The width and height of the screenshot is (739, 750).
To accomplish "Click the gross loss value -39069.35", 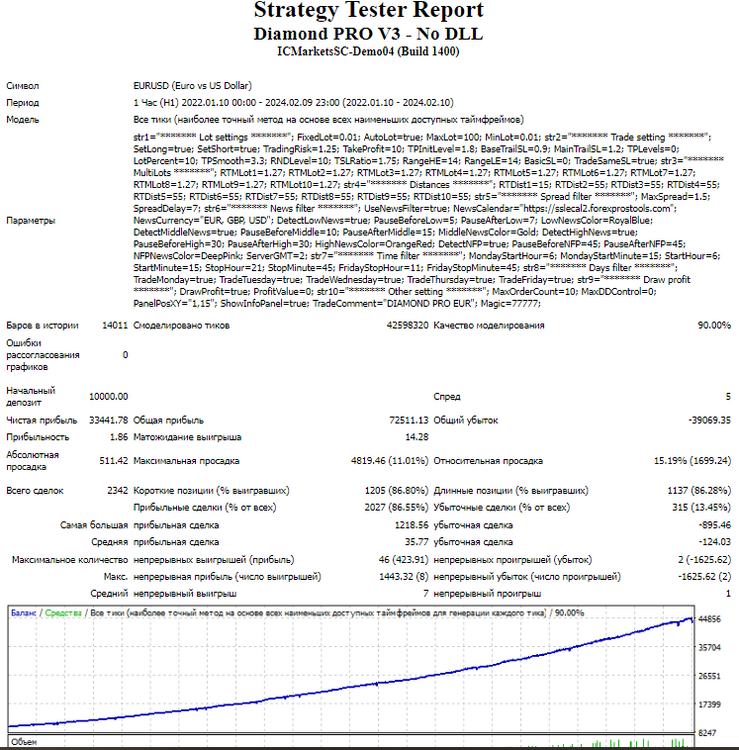I will pyautogui.click(x=710, y=420).
